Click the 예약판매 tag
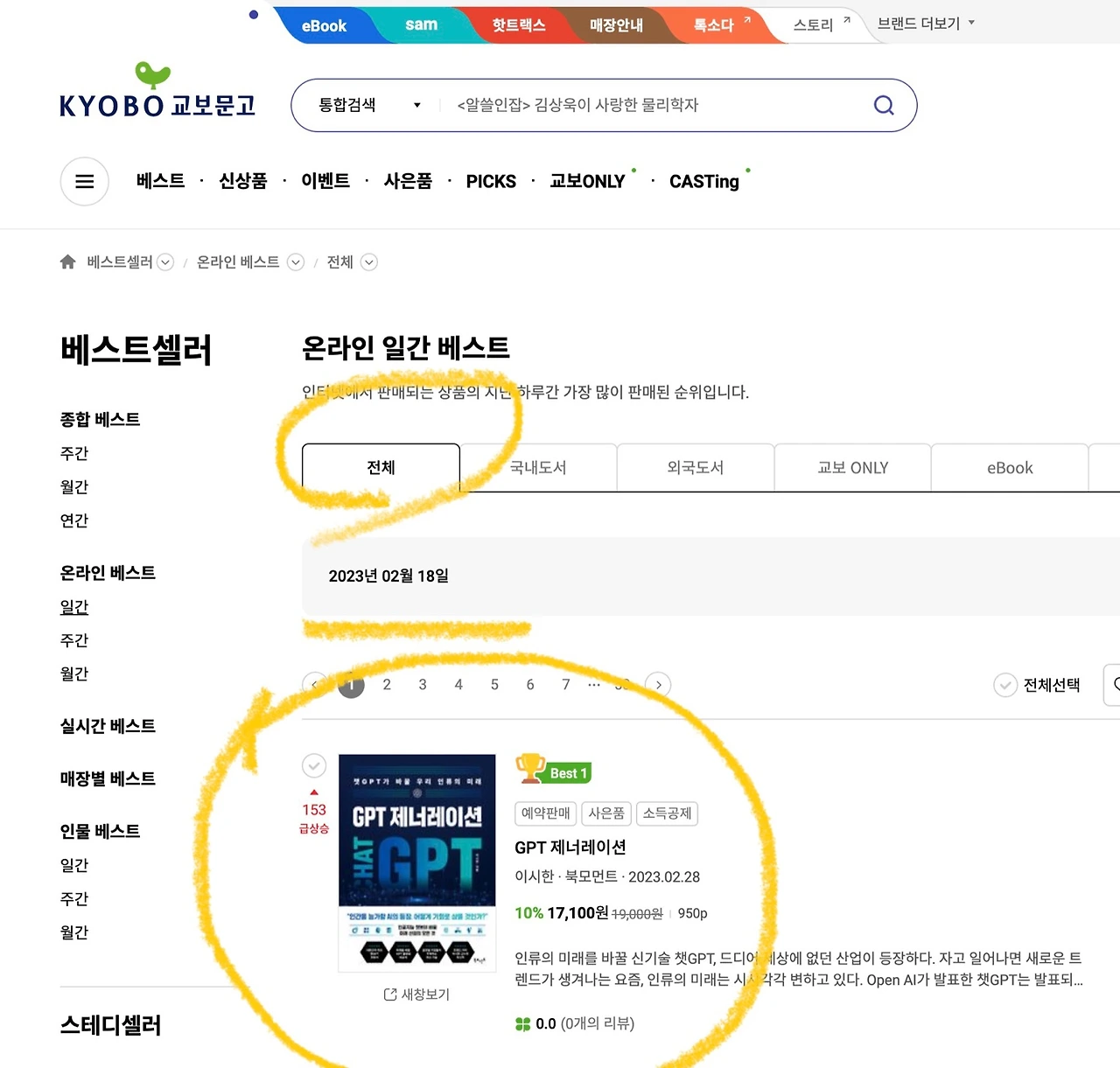 point(545,813)
